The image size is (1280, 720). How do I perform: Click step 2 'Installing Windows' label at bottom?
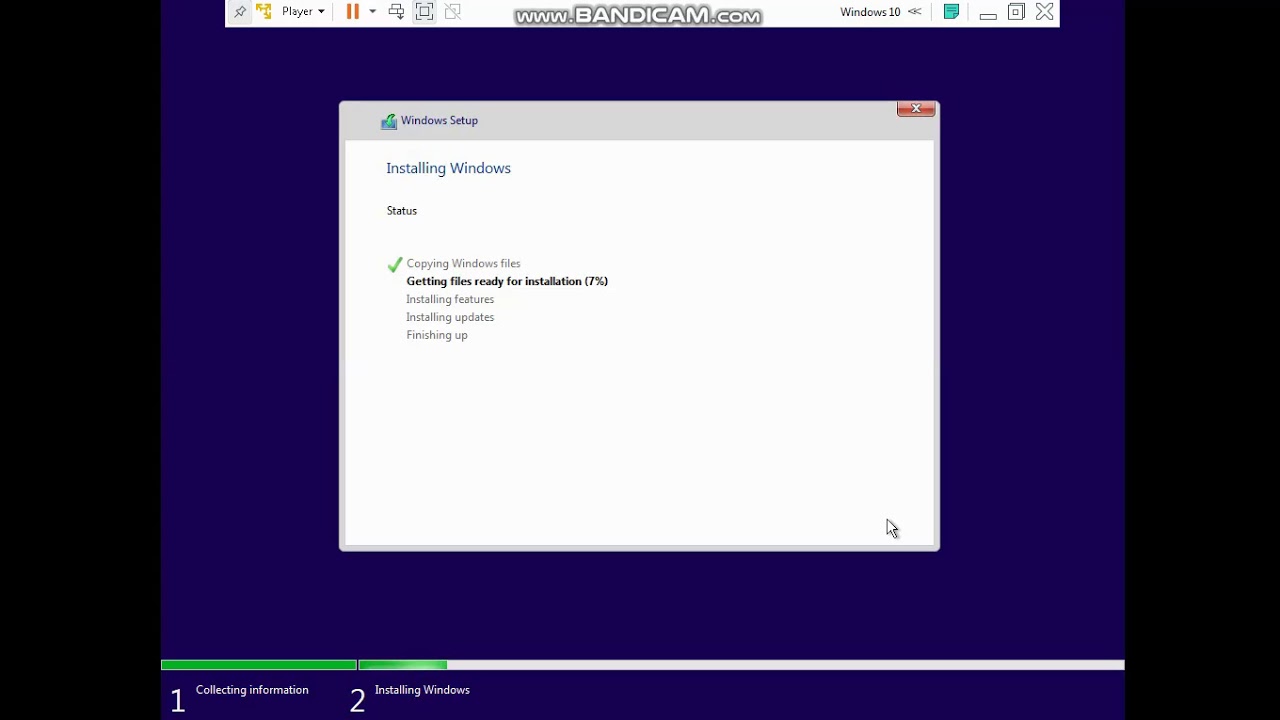coord(422,690)
